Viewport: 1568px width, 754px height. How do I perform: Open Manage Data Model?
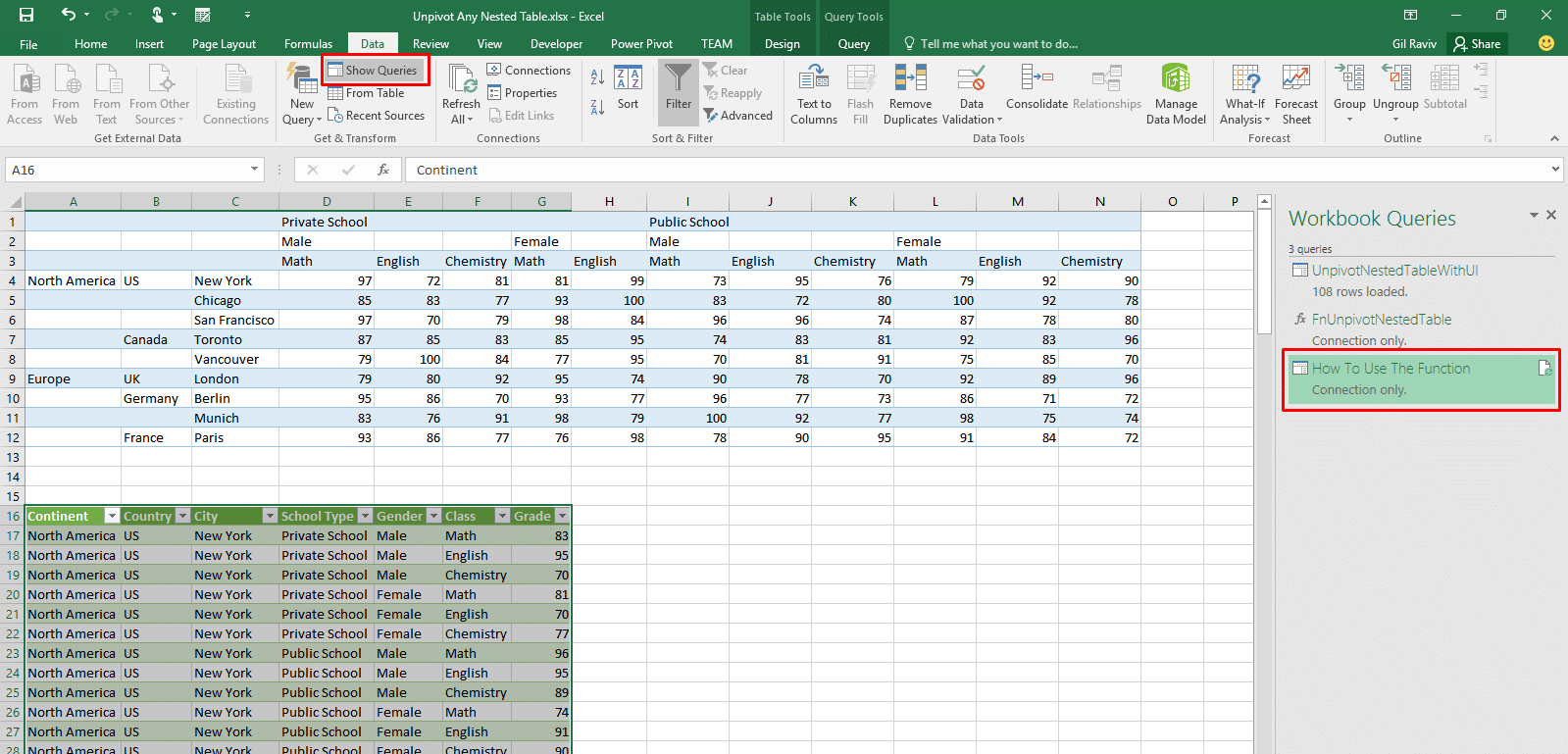(x=1176, y=95)
